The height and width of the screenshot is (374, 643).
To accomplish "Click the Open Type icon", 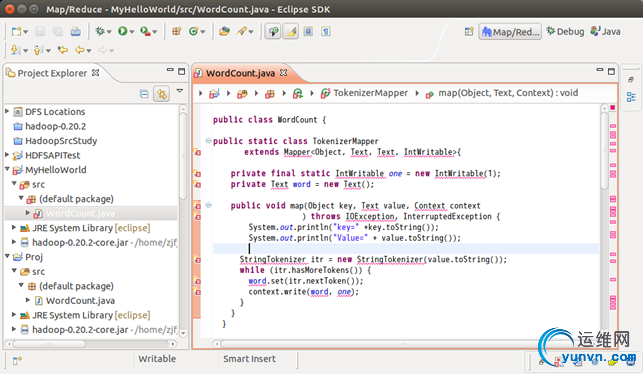I will click(224, 31).
